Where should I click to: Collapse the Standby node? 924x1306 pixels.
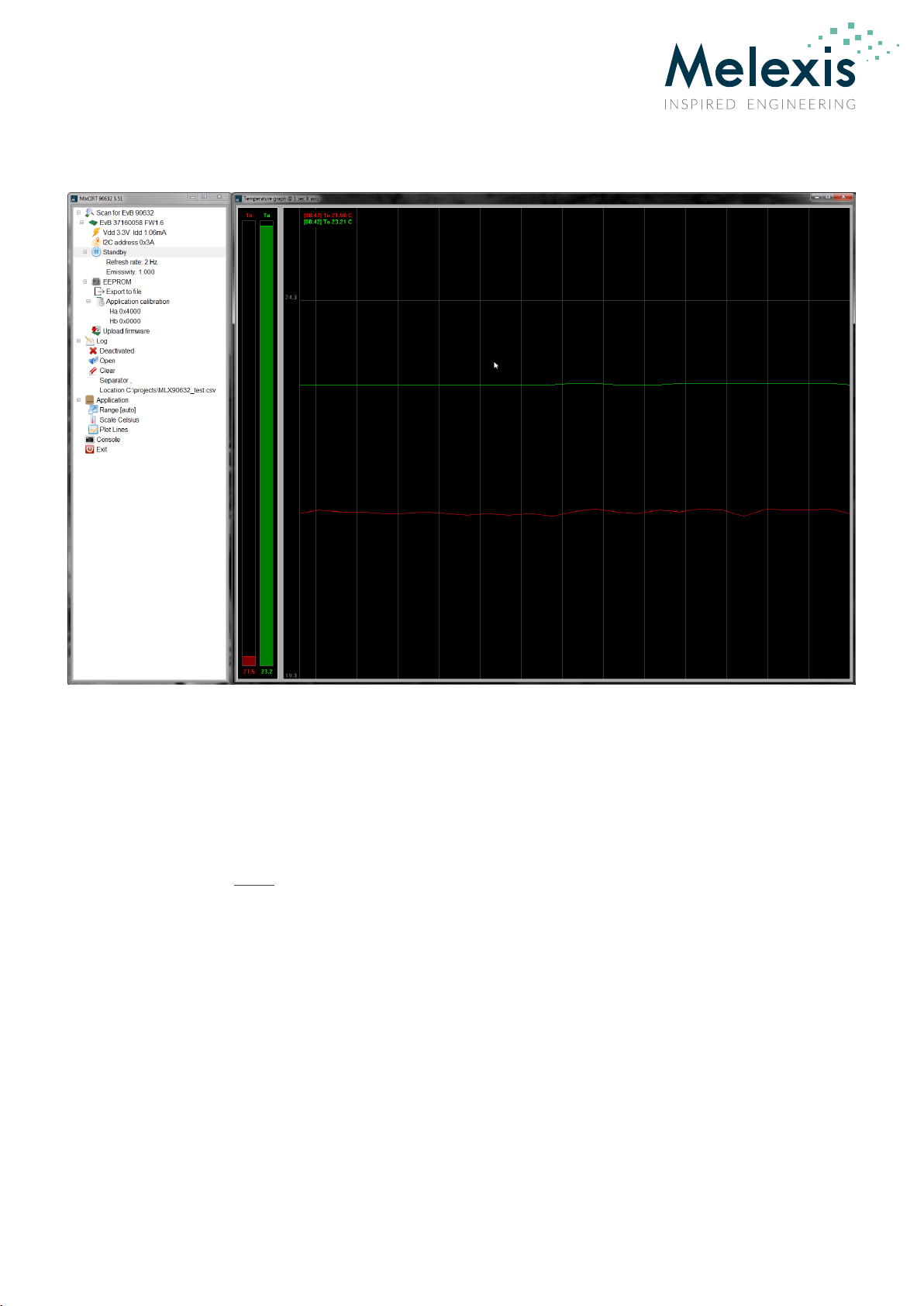(x=85, y=252)
